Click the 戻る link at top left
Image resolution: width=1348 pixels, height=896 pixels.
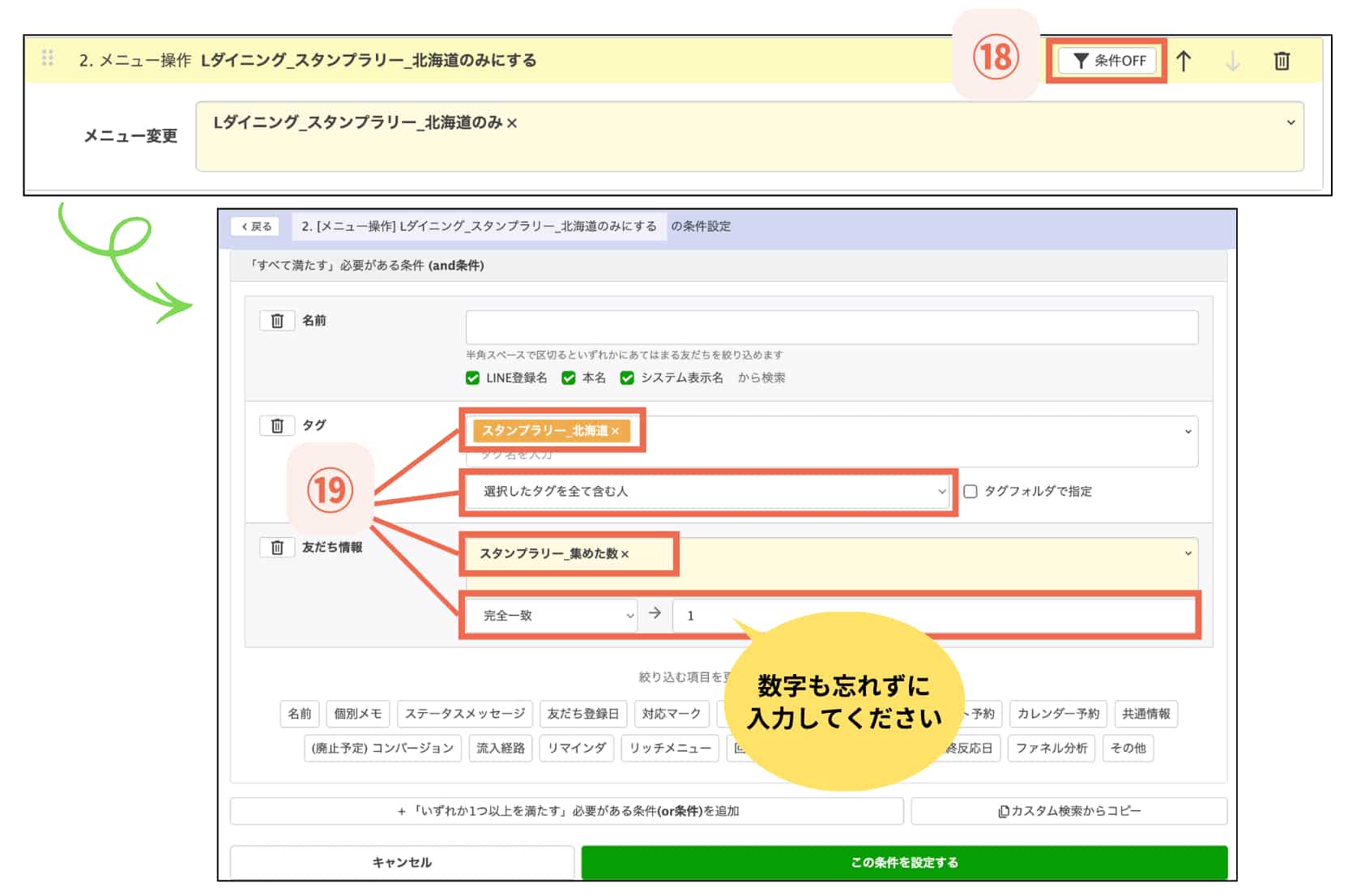[x=255, y=226]
